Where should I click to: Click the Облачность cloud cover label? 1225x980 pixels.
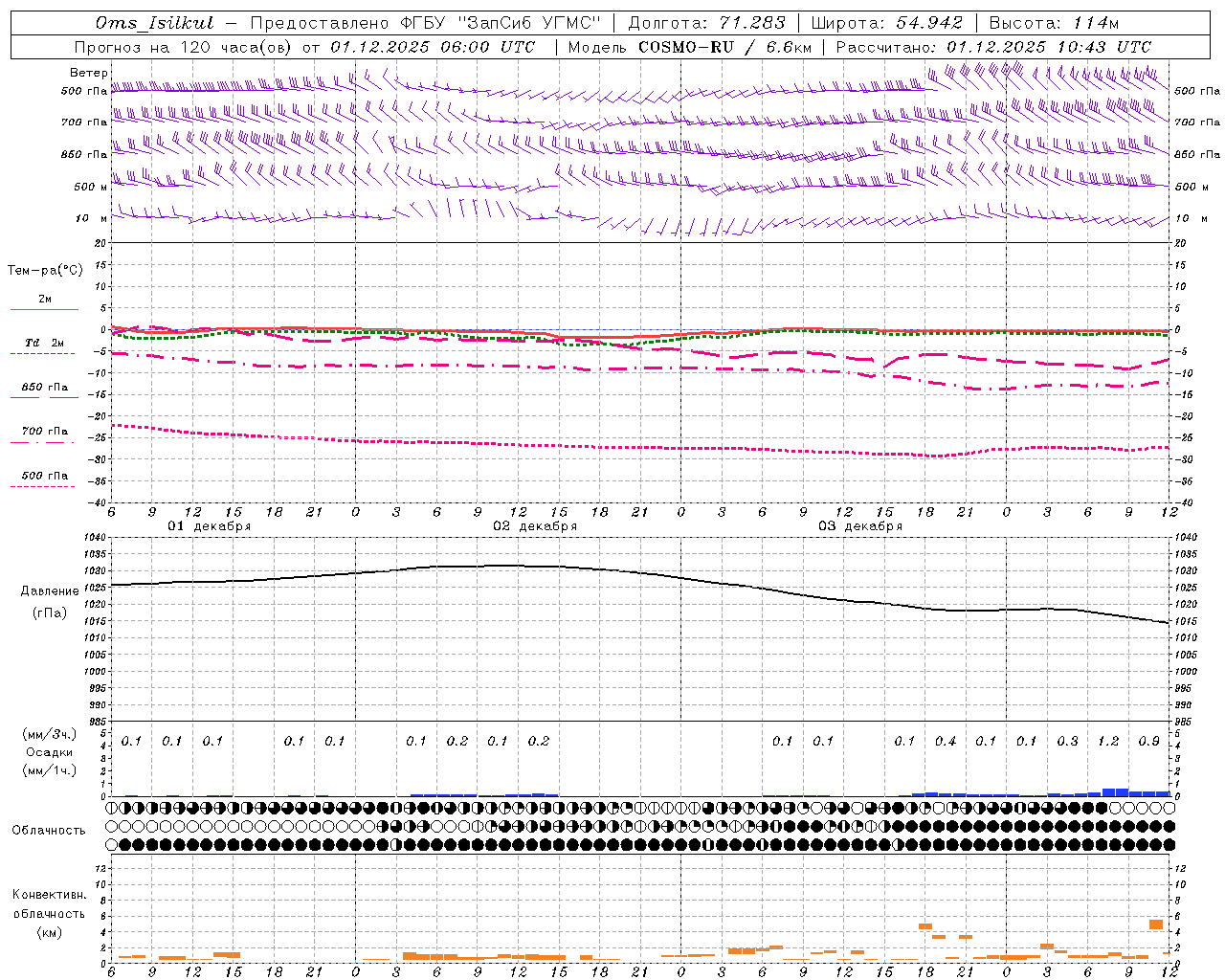pyautogui.click(x=49, y=831)
